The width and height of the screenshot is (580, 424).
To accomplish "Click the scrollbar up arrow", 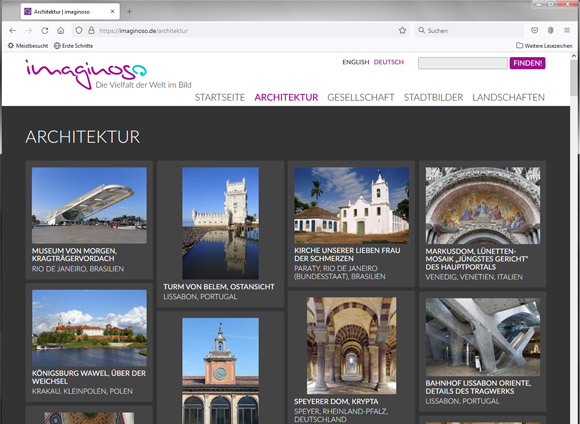I will pos(574,56).
